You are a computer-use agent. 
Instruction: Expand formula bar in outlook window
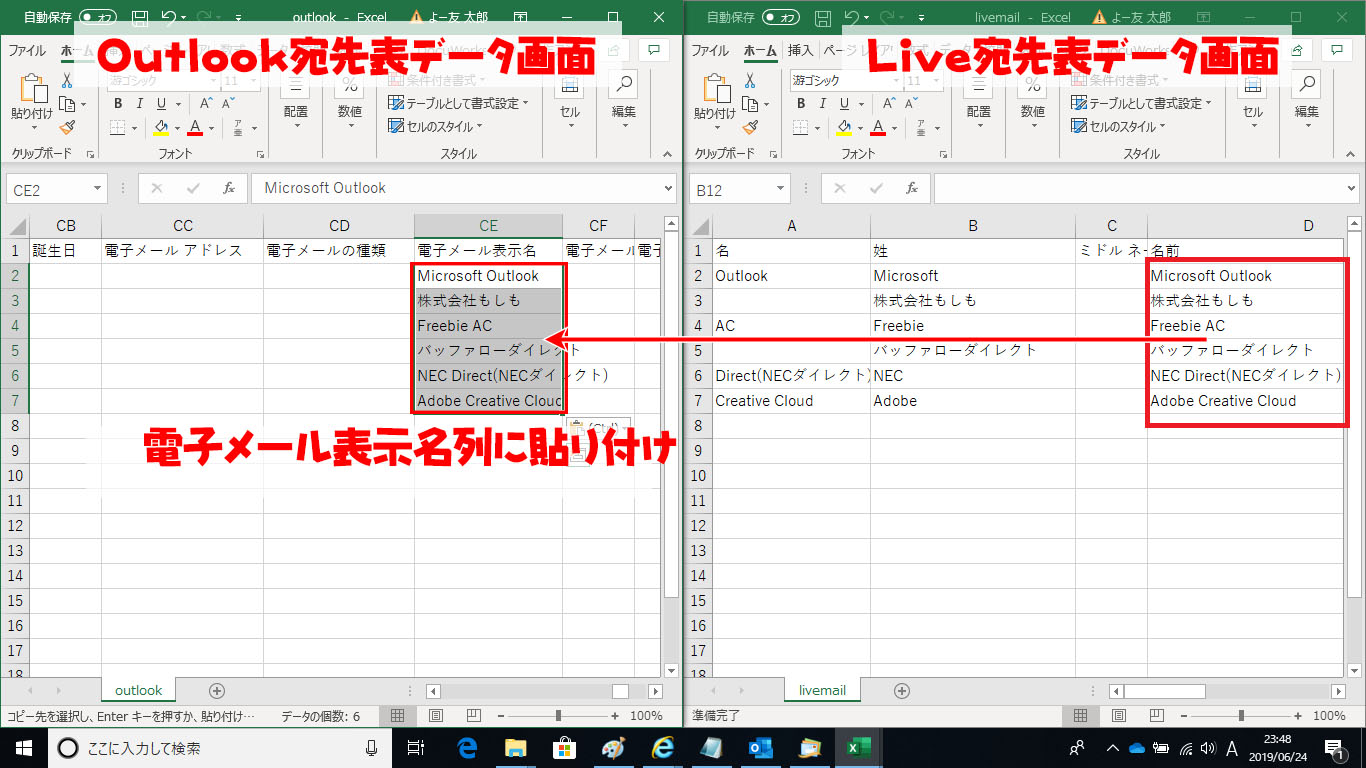coord(668,188)
